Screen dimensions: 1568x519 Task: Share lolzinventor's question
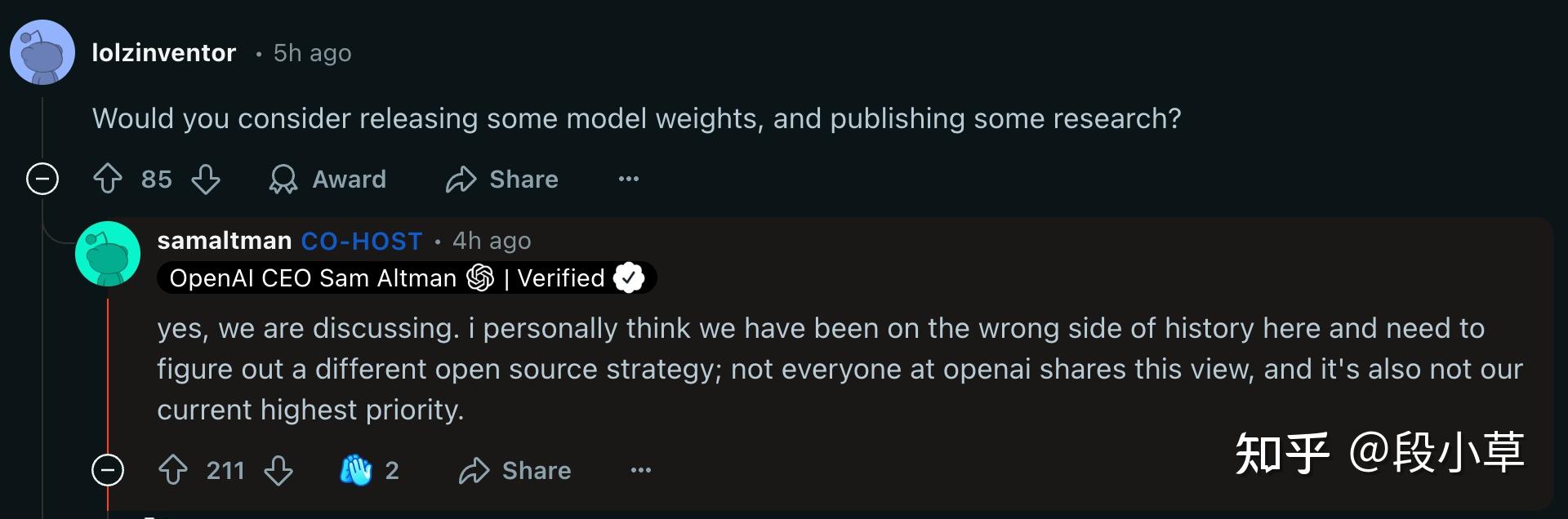click(x=501, y=179)
